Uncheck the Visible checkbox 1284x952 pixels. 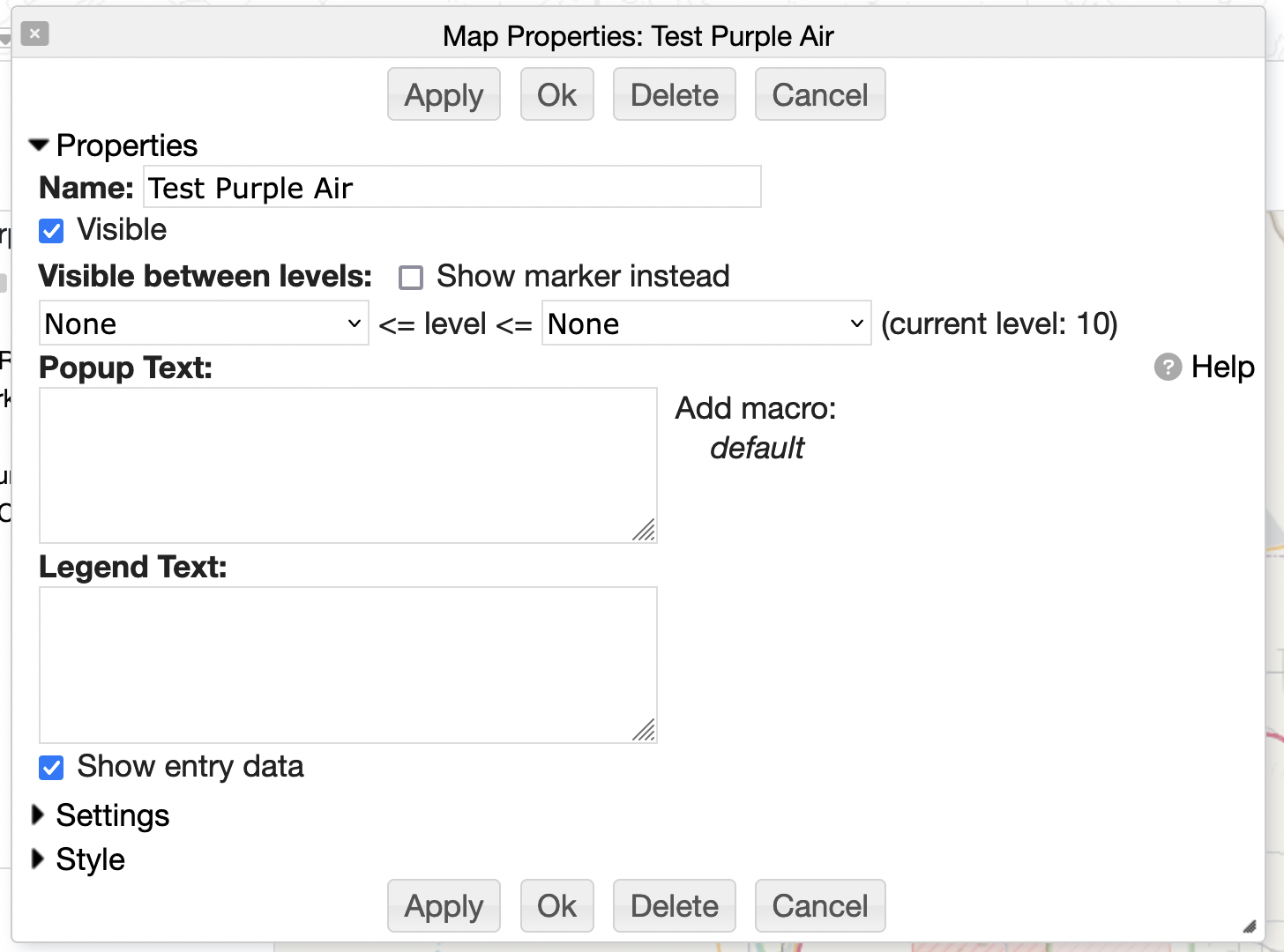click(51, 231)
